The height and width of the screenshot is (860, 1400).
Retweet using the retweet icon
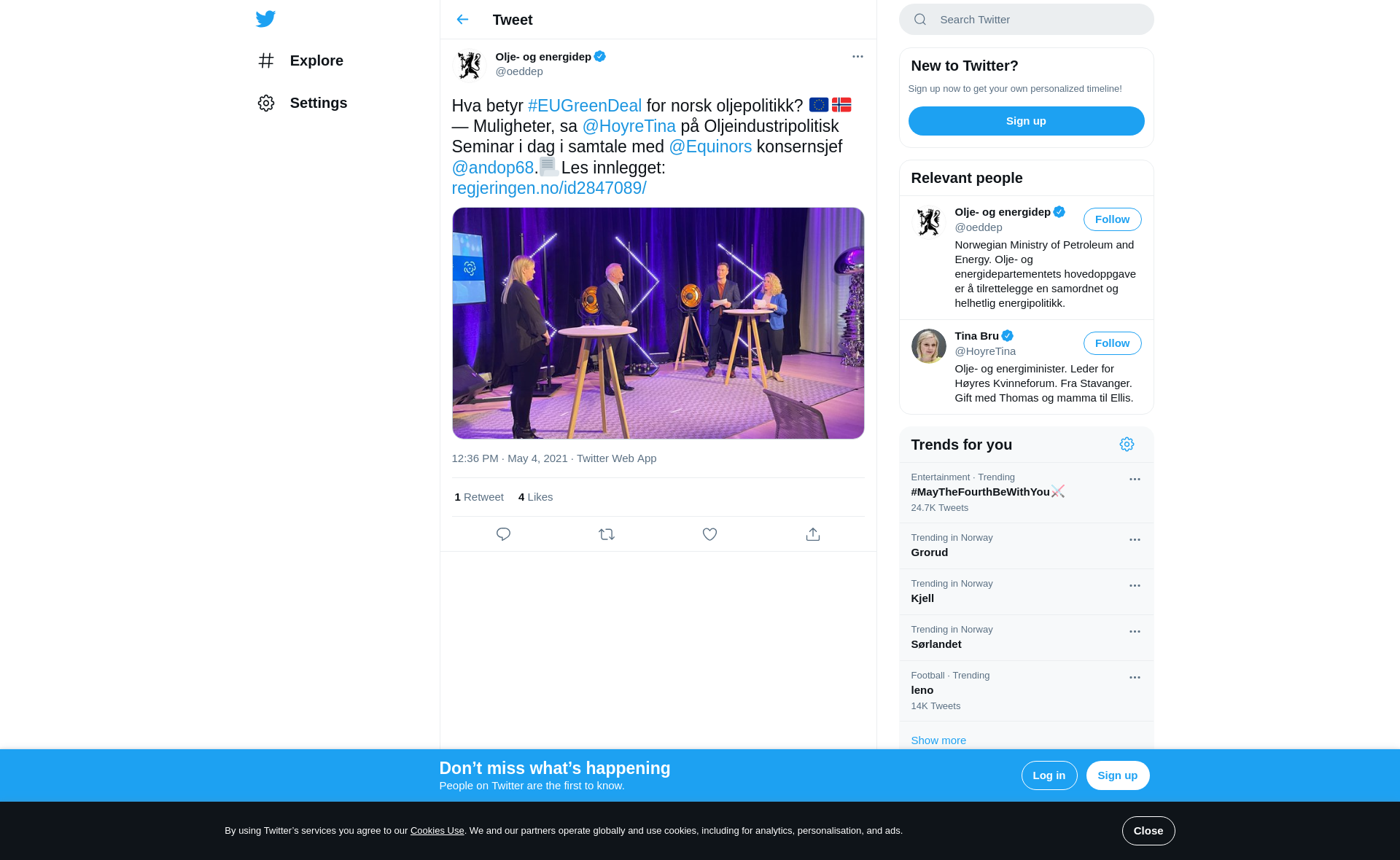pyautogui.click(x=607, y=534)
